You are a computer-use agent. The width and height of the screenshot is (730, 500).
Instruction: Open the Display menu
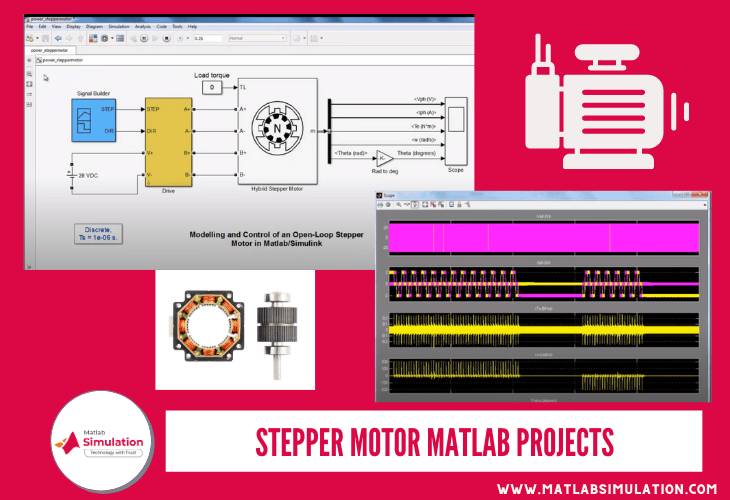(73, 27)
